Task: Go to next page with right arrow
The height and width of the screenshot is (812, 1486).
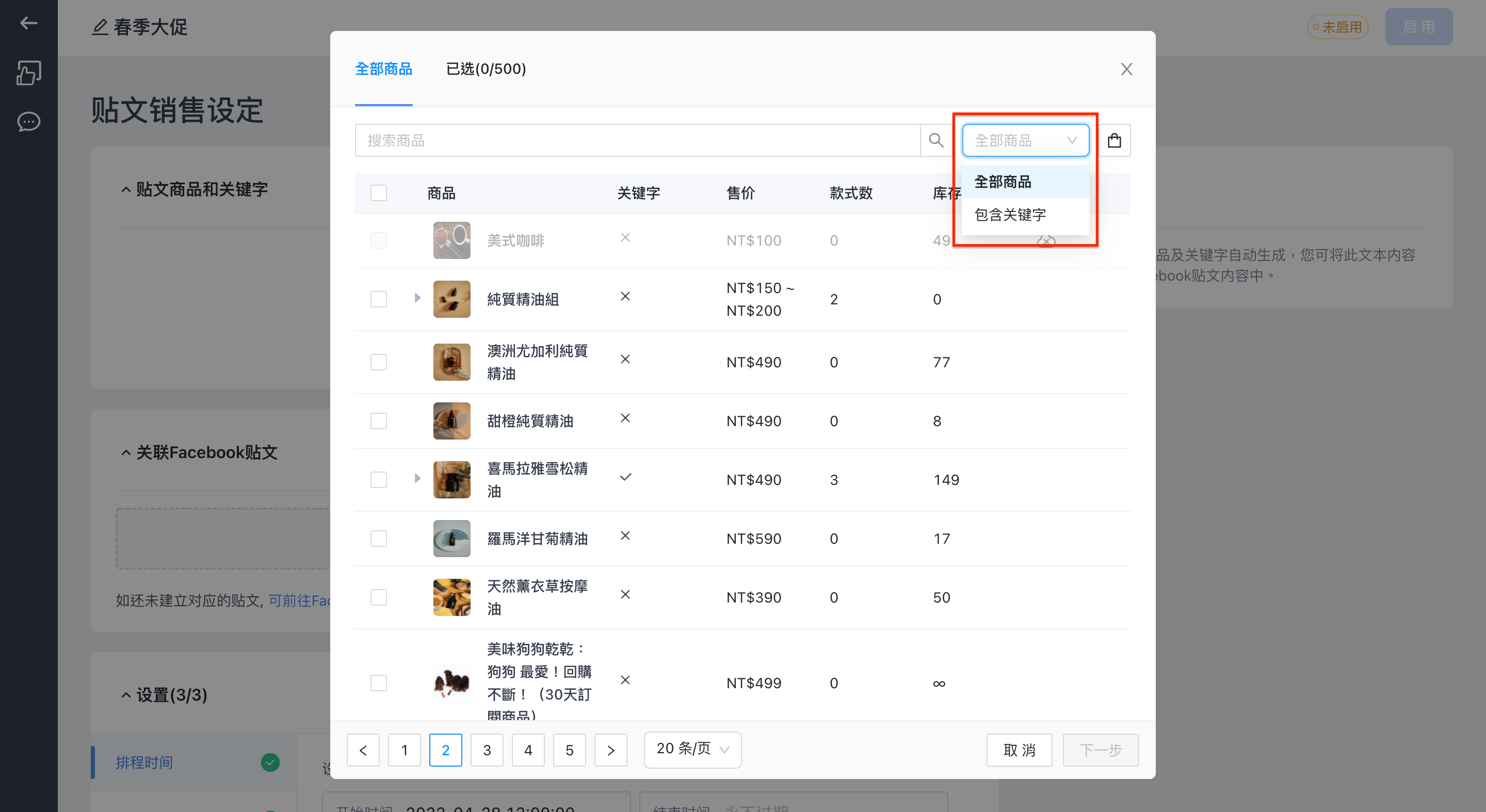Action: [x=610, y=750]
